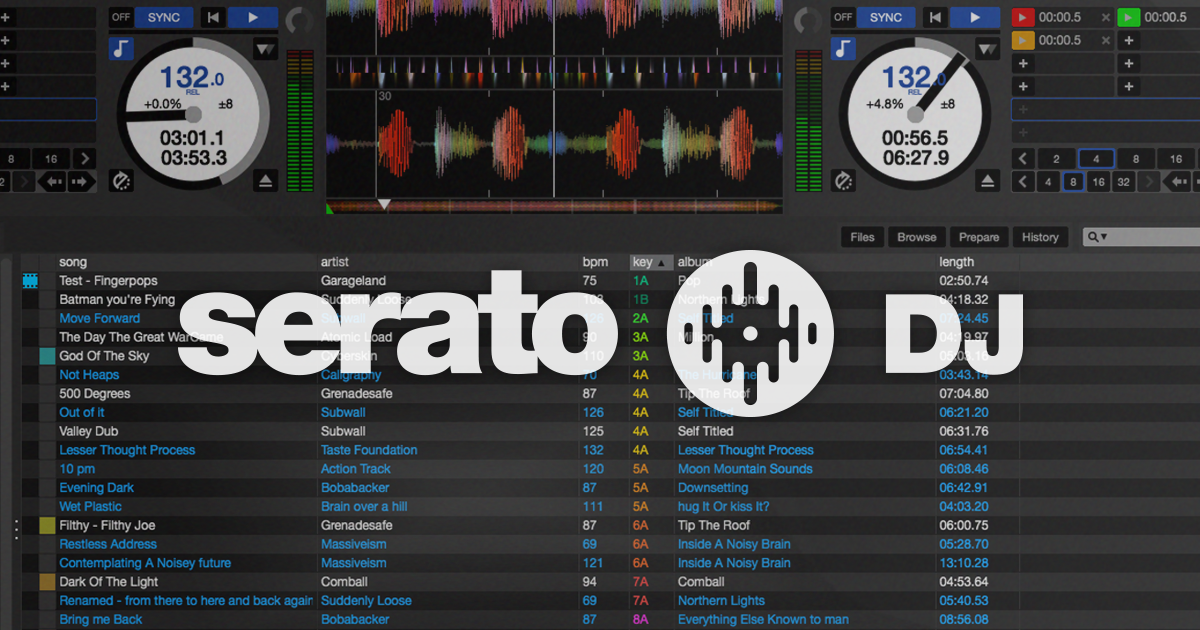Click the olive color tag on Filthy - Filthy Joe
The height and width of the screenshot is (630, 1200).
coord(47,526)
